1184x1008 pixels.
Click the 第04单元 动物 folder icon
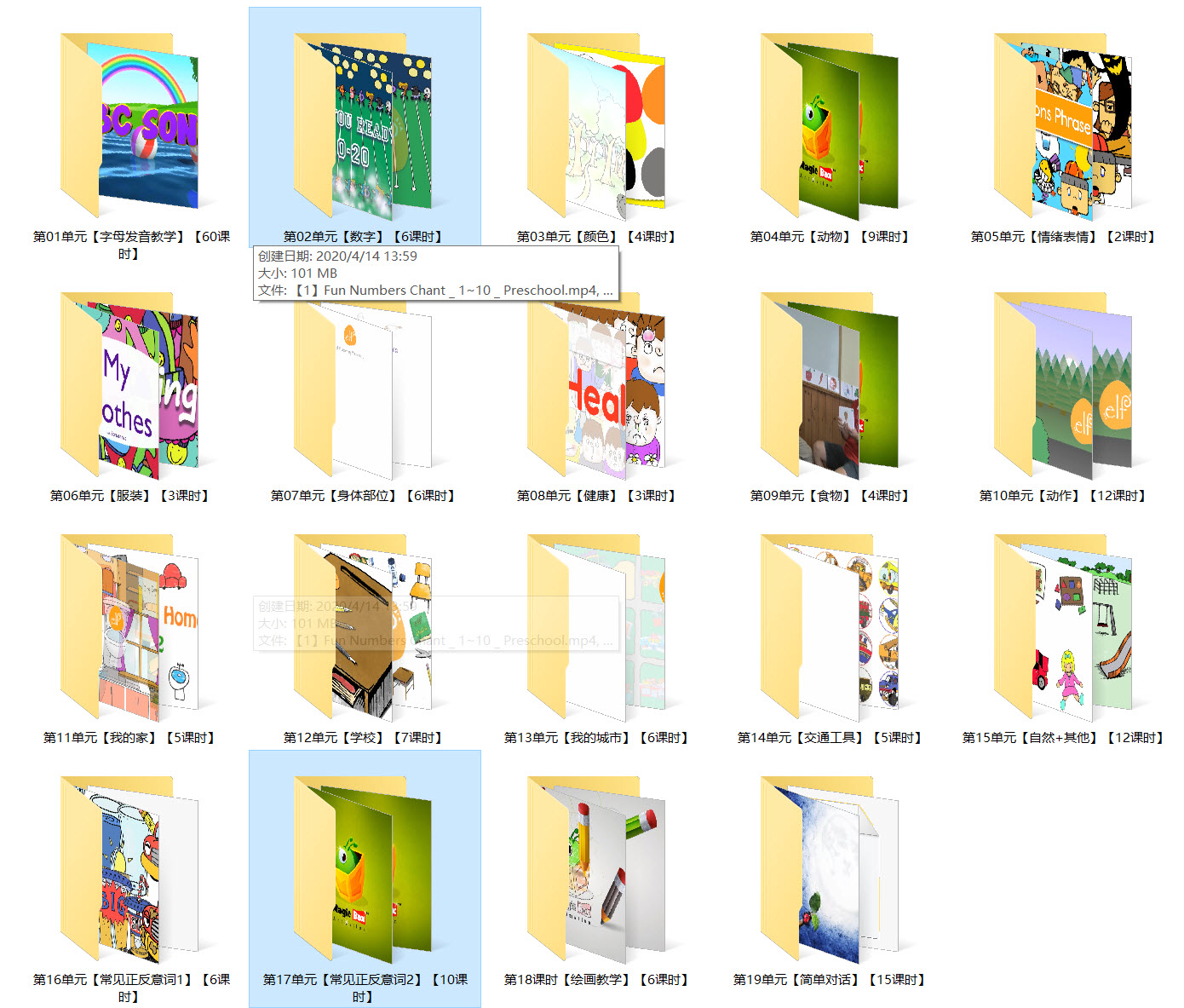(x=830, y=126)
